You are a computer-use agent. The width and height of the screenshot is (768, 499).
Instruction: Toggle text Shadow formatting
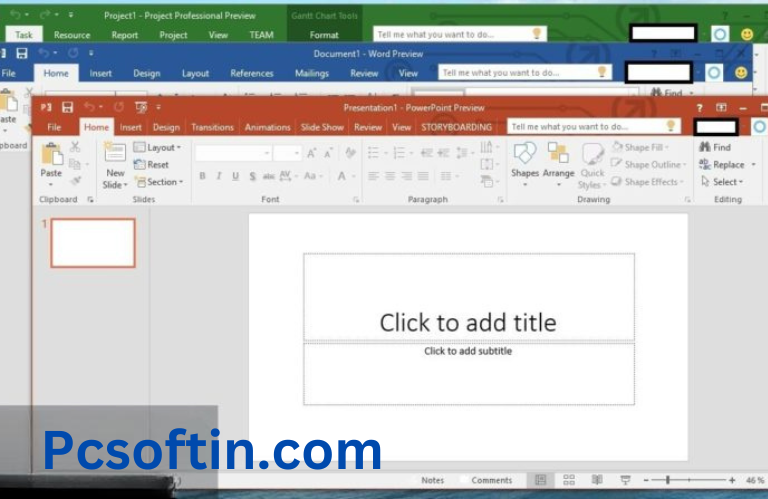click(x=252, y=176)
